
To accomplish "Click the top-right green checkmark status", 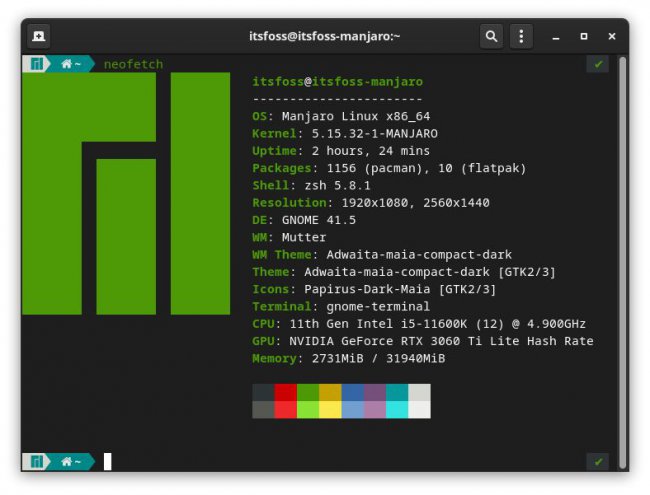I will click(x=598, y=64).
